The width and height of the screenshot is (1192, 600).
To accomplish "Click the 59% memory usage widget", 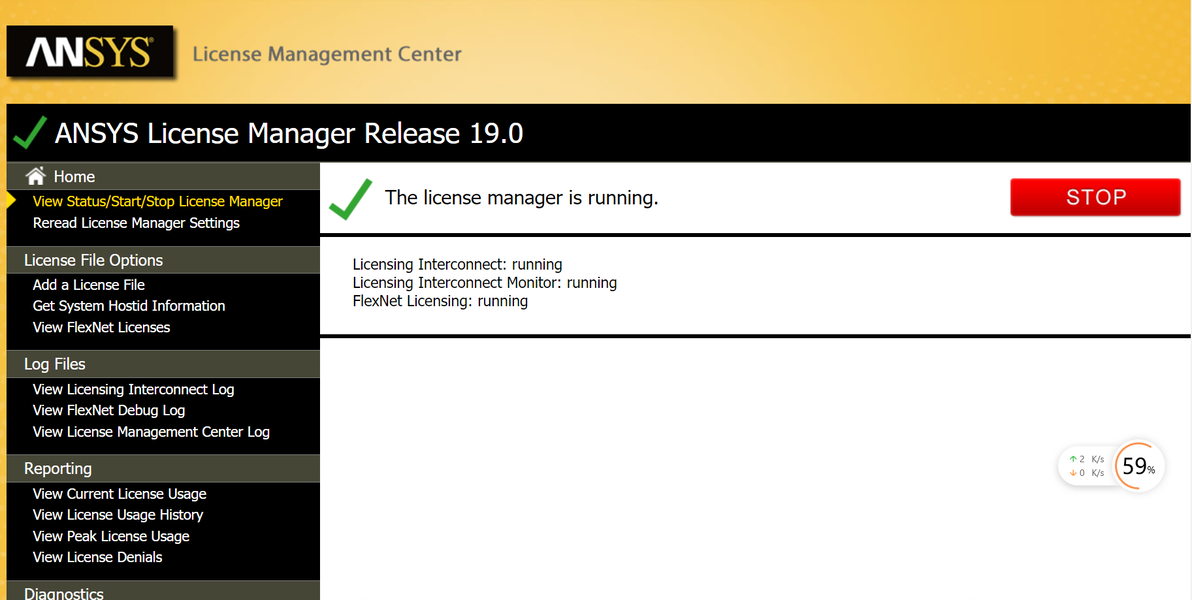I will [x=1139, y=466].
